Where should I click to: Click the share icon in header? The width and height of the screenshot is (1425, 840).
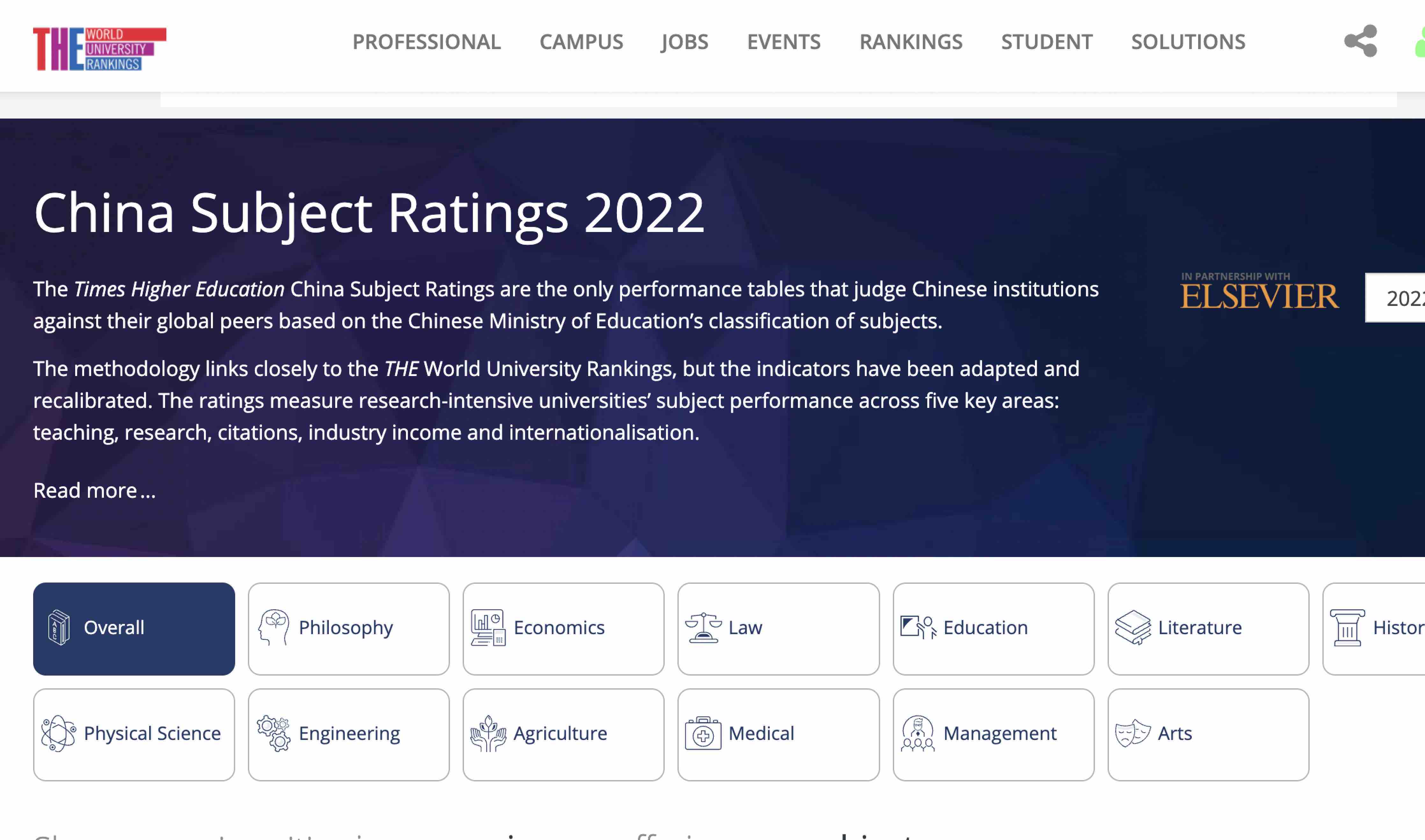(x=1361, y=41)
